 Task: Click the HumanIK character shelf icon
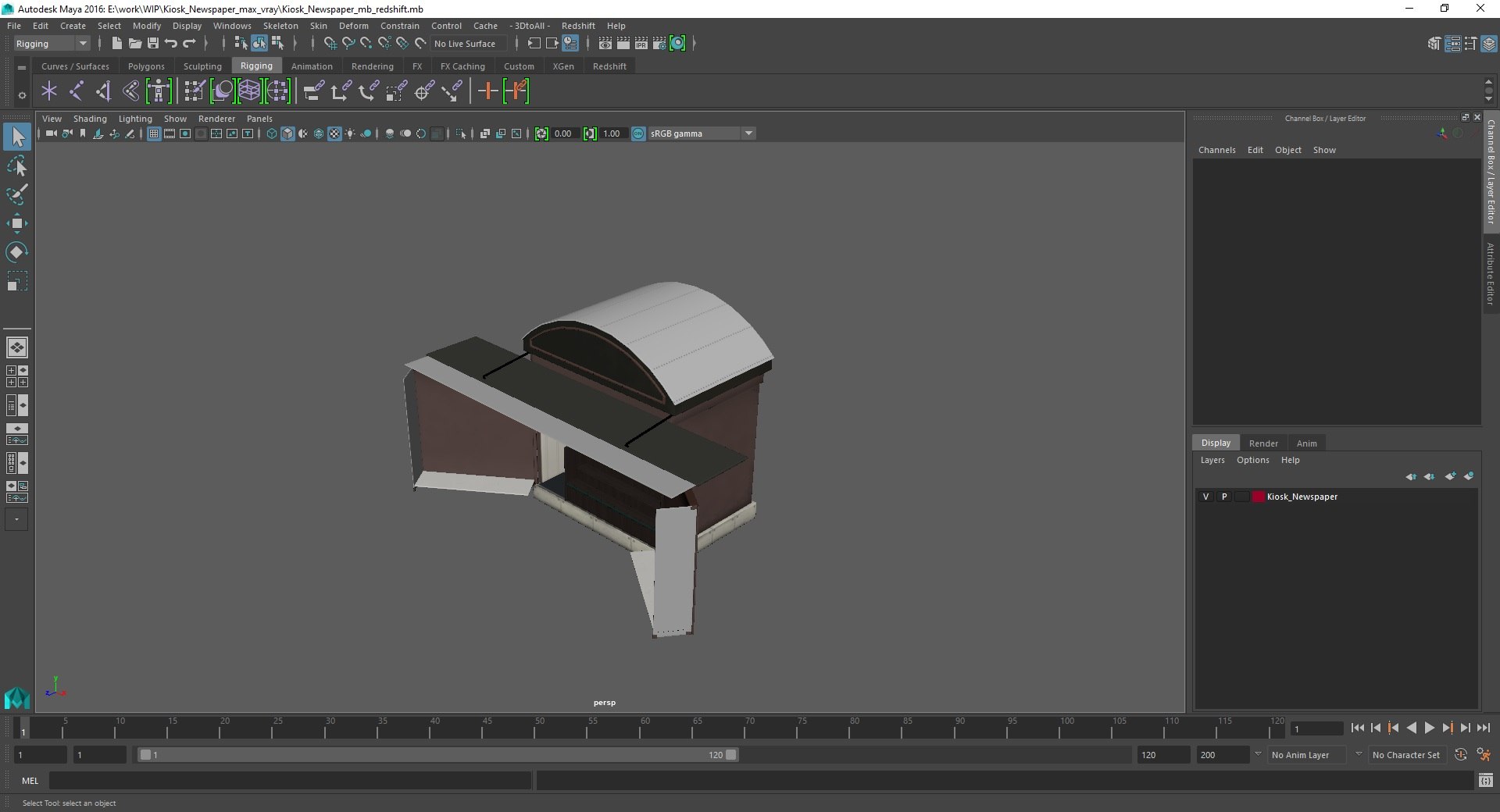tap(159, 91)
